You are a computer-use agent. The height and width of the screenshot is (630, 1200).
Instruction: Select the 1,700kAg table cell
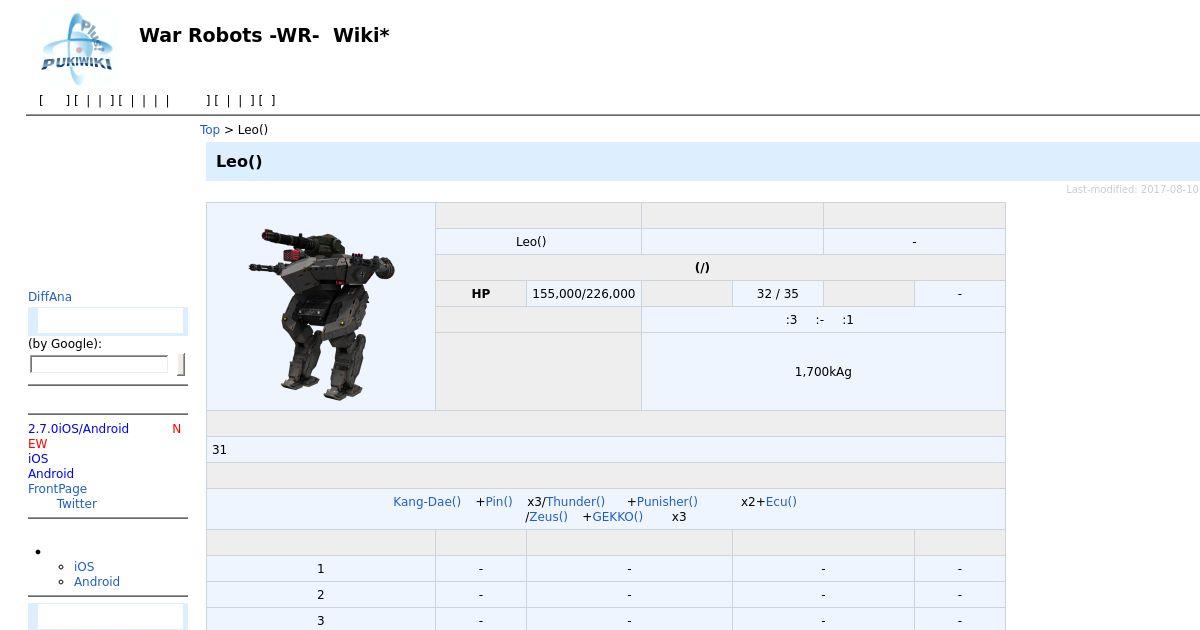click(x=823, y=372)
